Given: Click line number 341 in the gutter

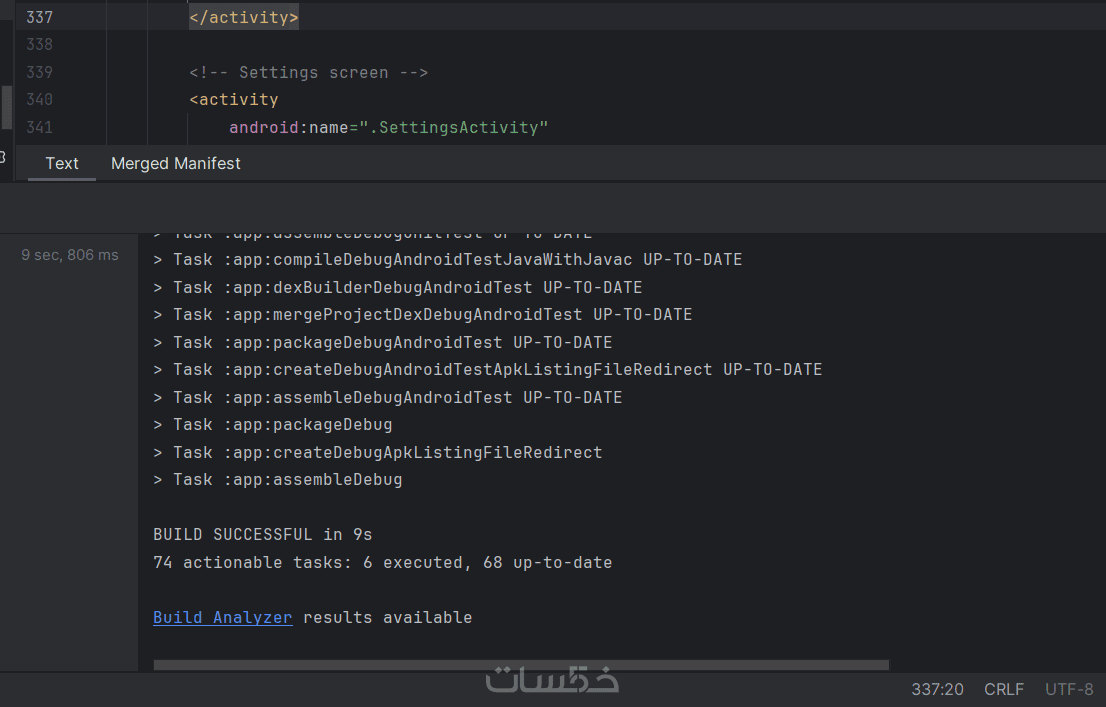Looking at the screenshot, I should point(40,127).
